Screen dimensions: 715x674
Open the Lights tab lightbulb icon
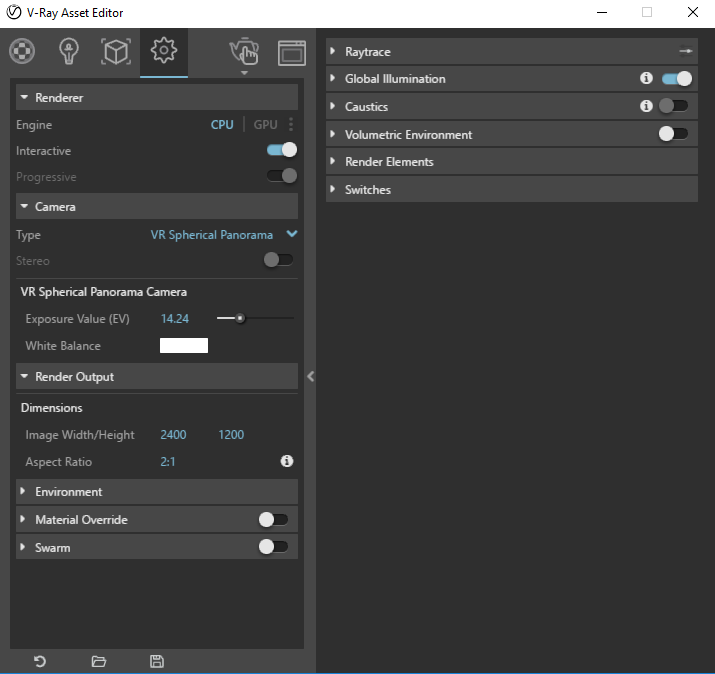(x=69, y=51)
